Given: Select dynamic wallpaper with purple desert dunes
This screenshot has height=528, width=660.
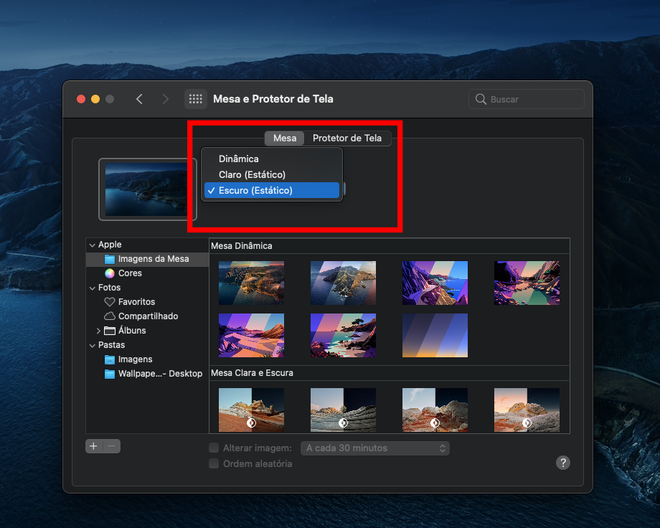Looking at the screenshot, I should pos(251,335).
